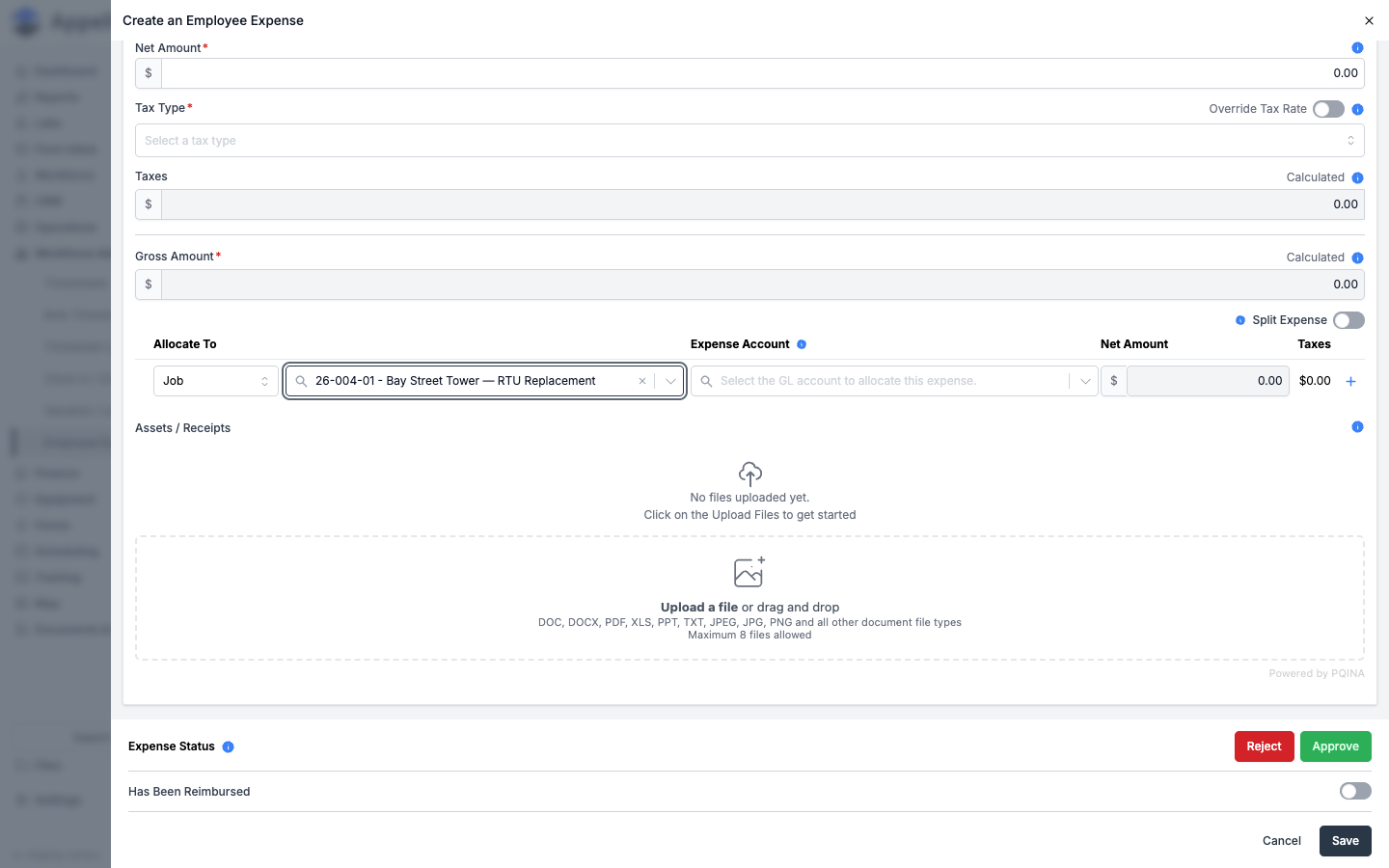This screenshot has height=868, width=1389.
Task: Turn on the Split Expense toggle
Action: (1348, 320)
